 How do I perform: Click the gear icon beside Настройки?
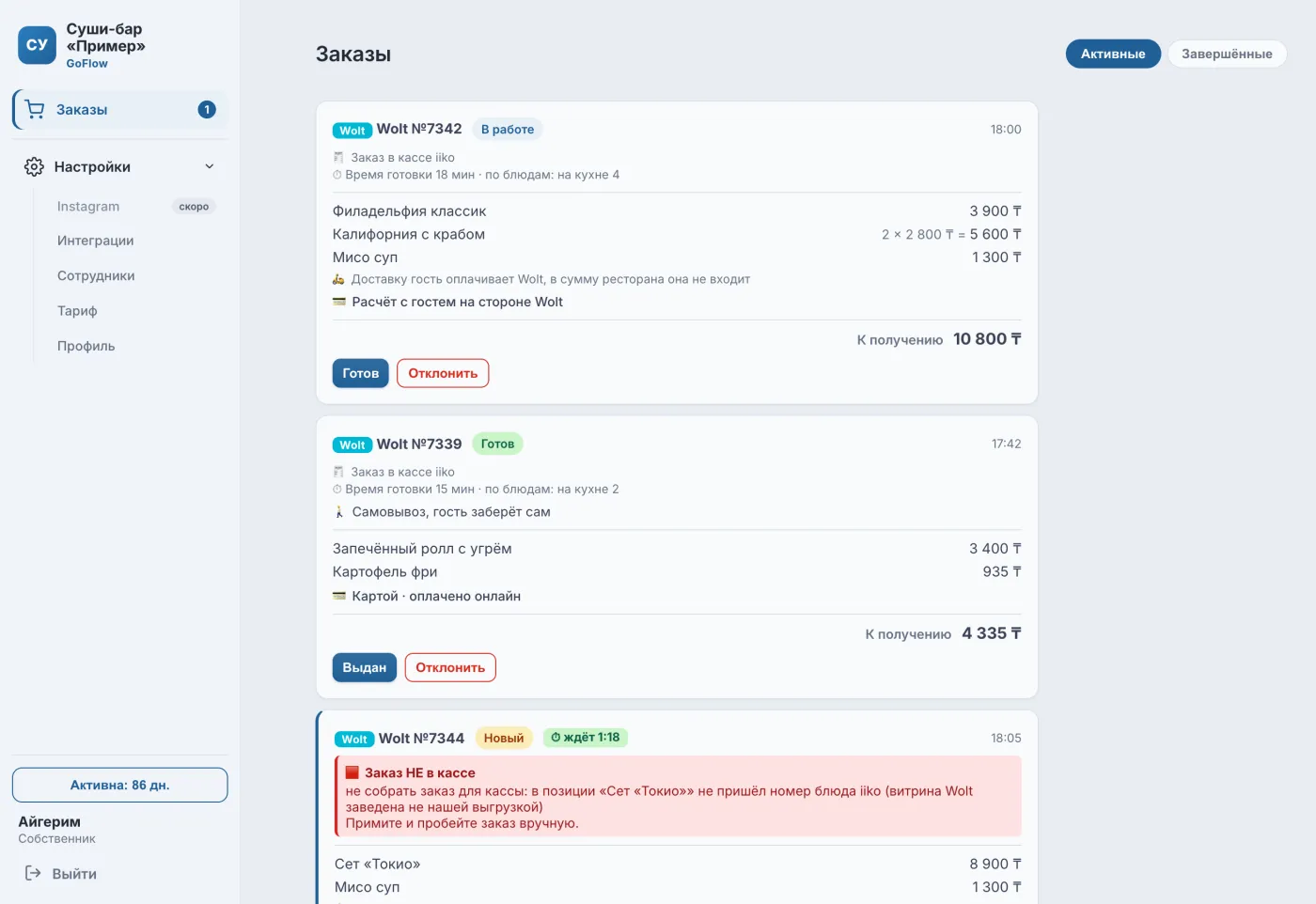[x=34, y=166]
